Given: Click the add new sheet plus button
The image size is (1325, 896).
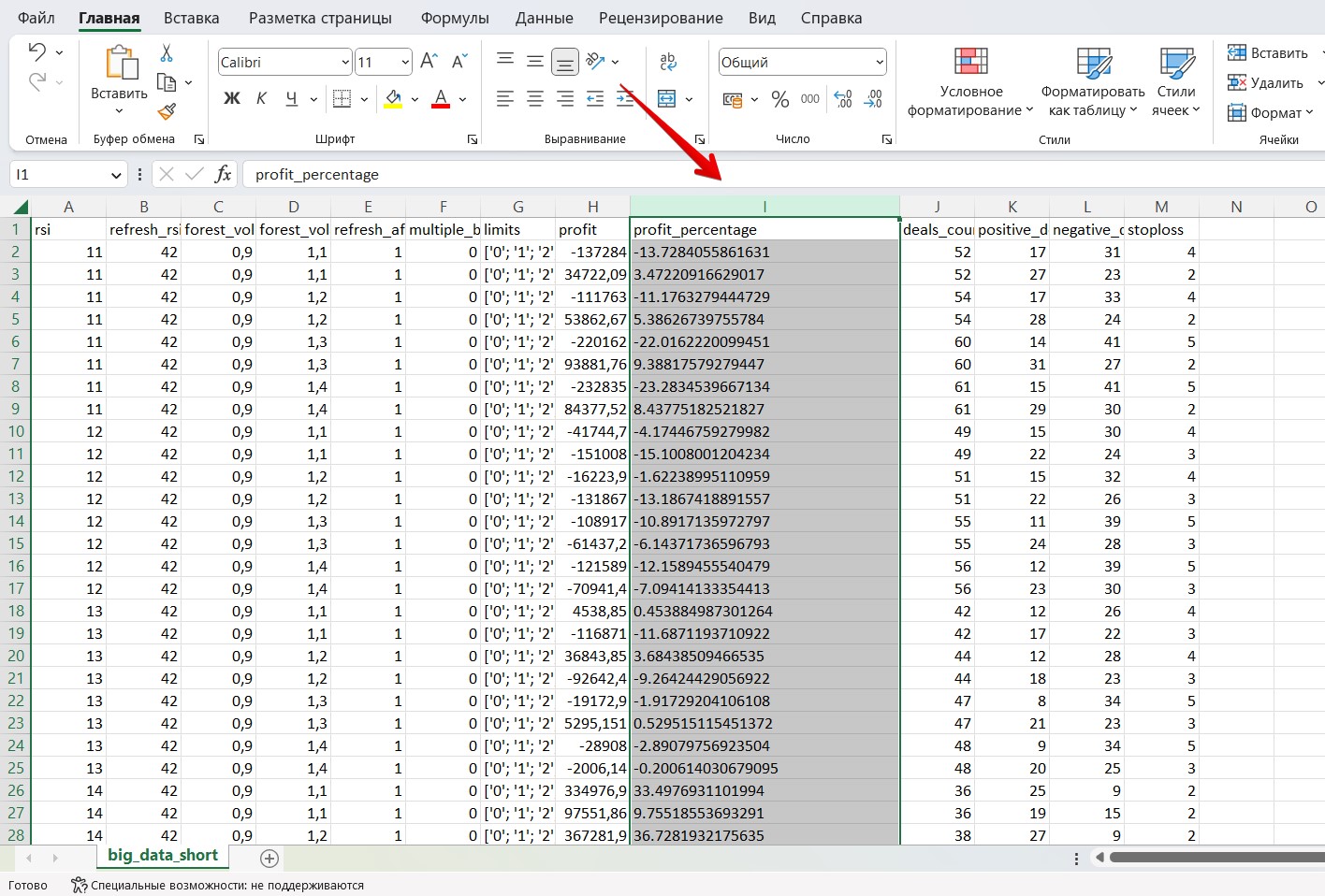Looking at the screenshot, I should click(269, 858).
